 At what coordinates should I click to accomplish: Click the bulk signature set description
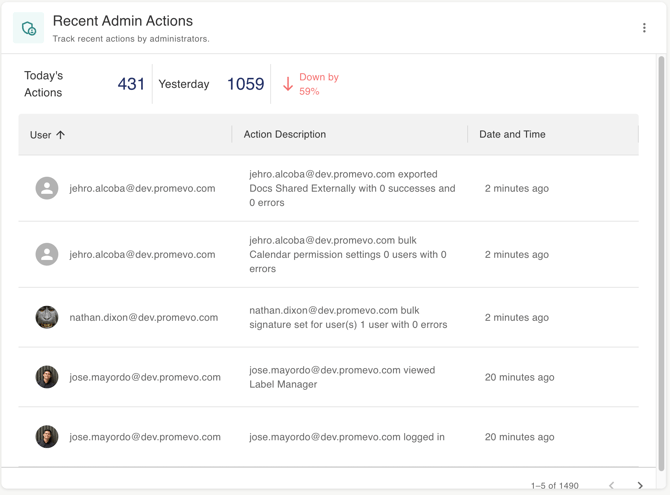(348, 318)
